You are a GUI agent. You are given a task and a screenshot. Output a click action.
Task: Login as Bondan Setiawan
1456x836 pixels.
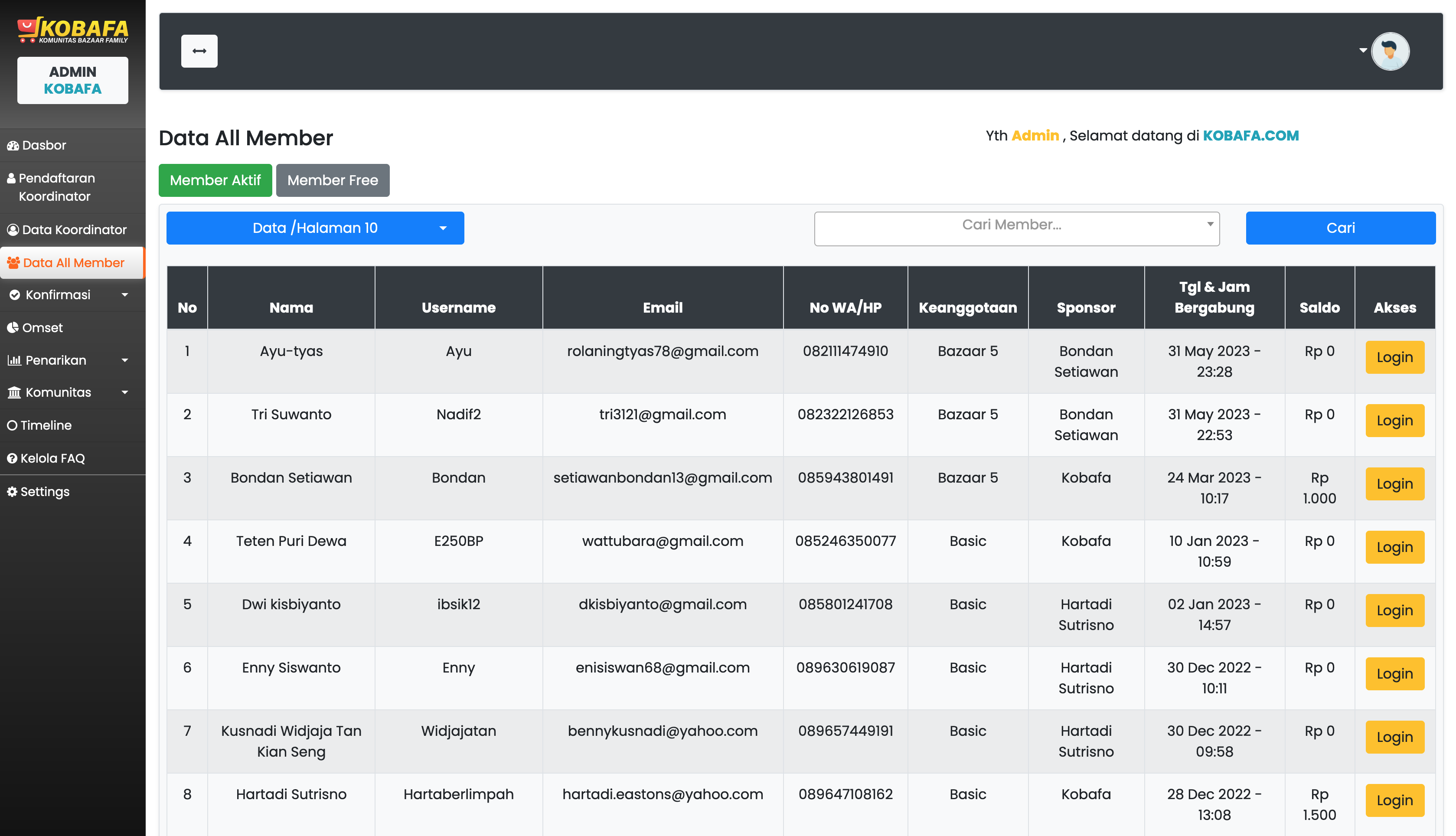tap(1394, 483)
